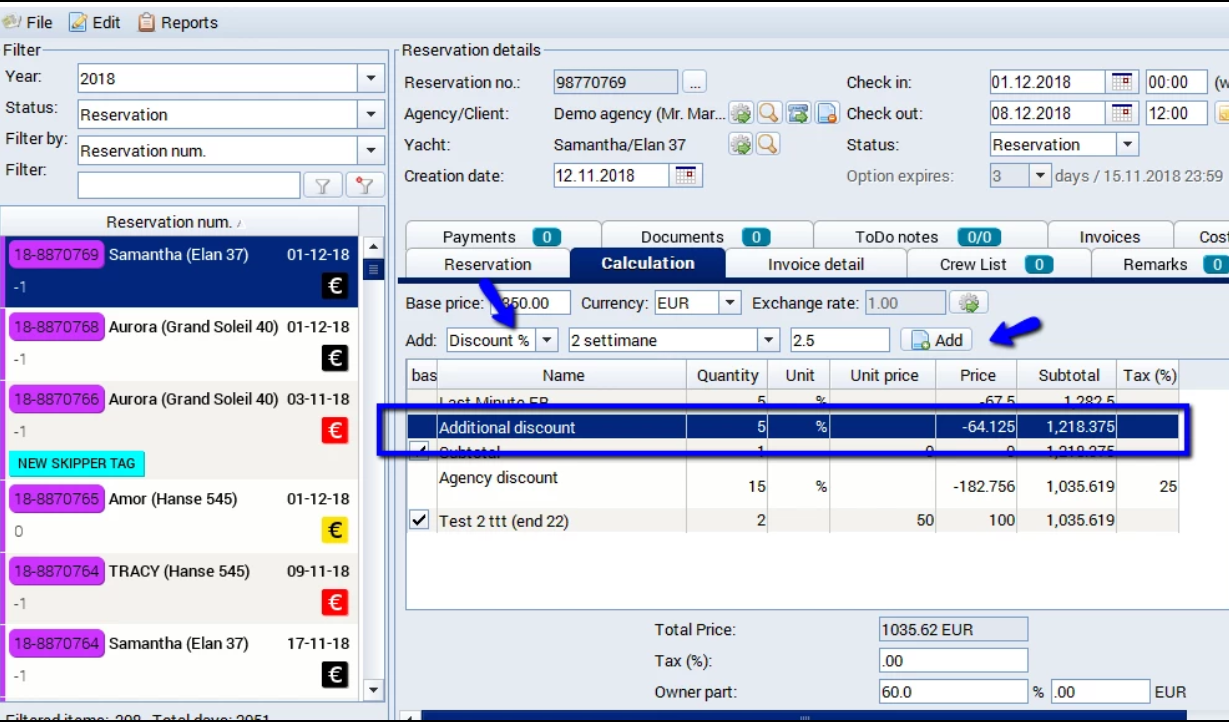This screenshot has width=1229, height=722.
Task: Click the document icon beside Agency/Client
Action: point(826,113)
